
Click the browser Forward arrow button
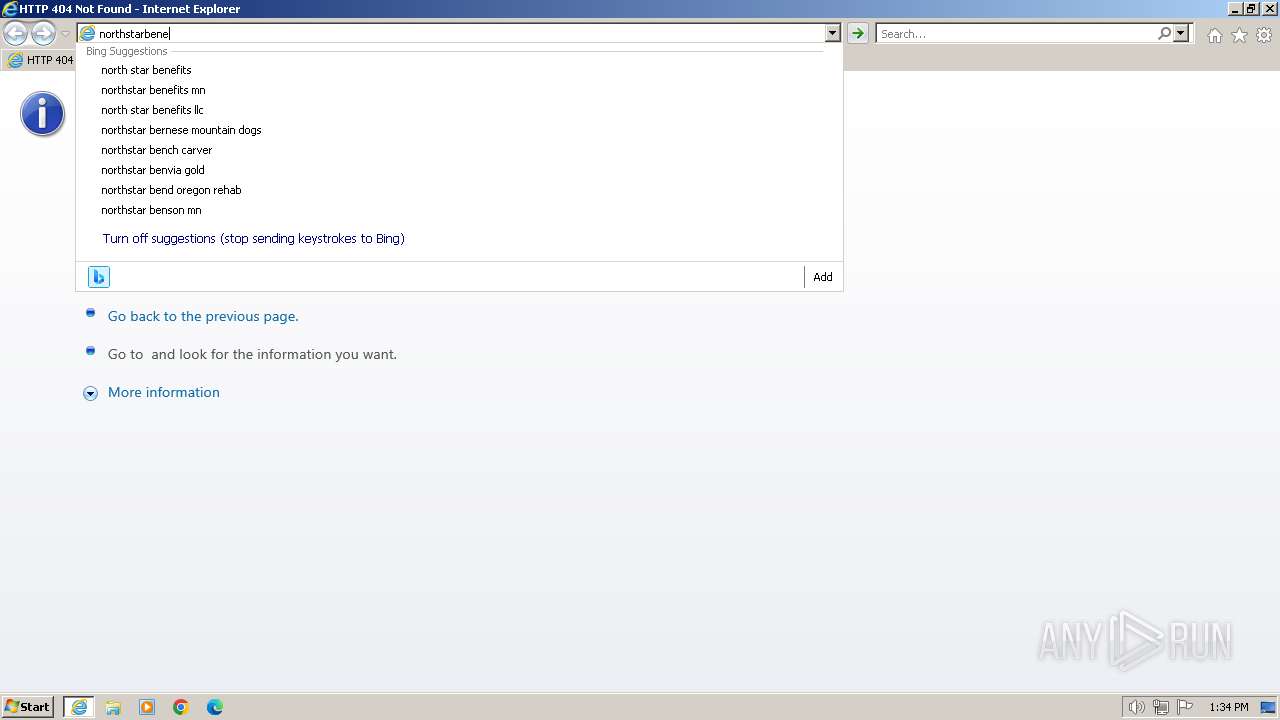pyautogui.click(x=43, y=34)
